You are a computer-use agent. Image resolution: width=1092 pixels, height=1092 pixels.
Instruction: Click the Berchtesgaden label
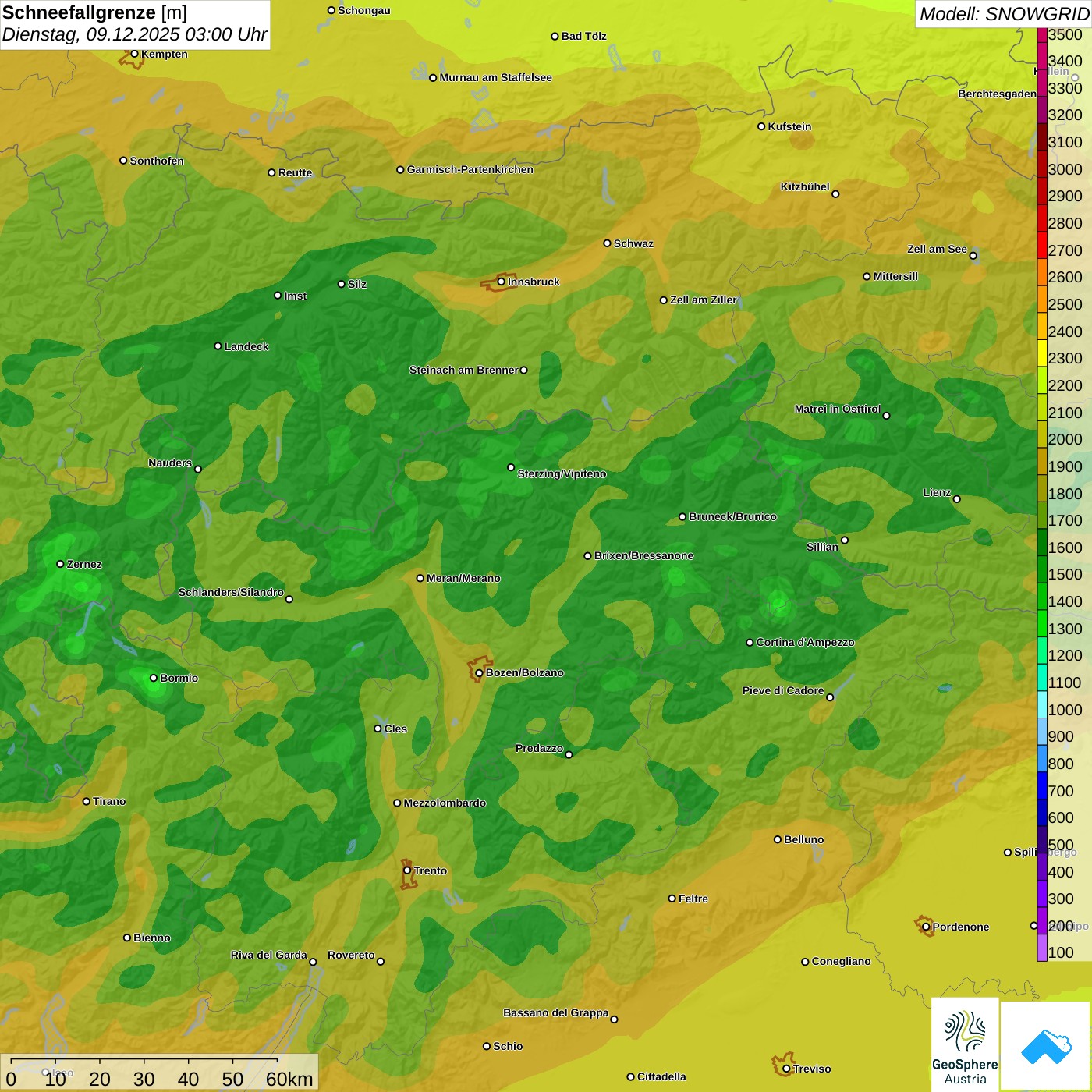pyautogui.click(x=997, y=94)
